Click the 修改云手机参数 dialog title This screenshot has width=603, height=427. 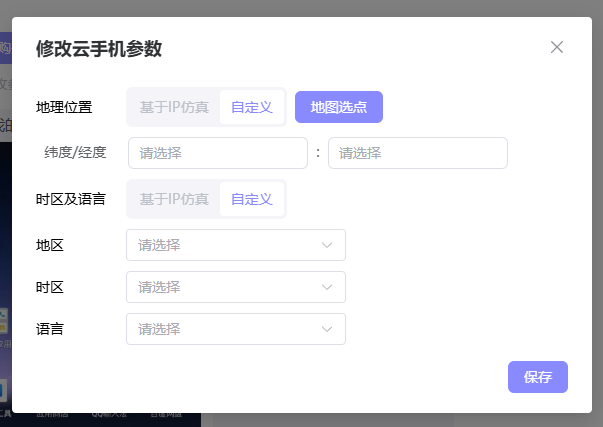pyautogui.click(x=99, y=48)
